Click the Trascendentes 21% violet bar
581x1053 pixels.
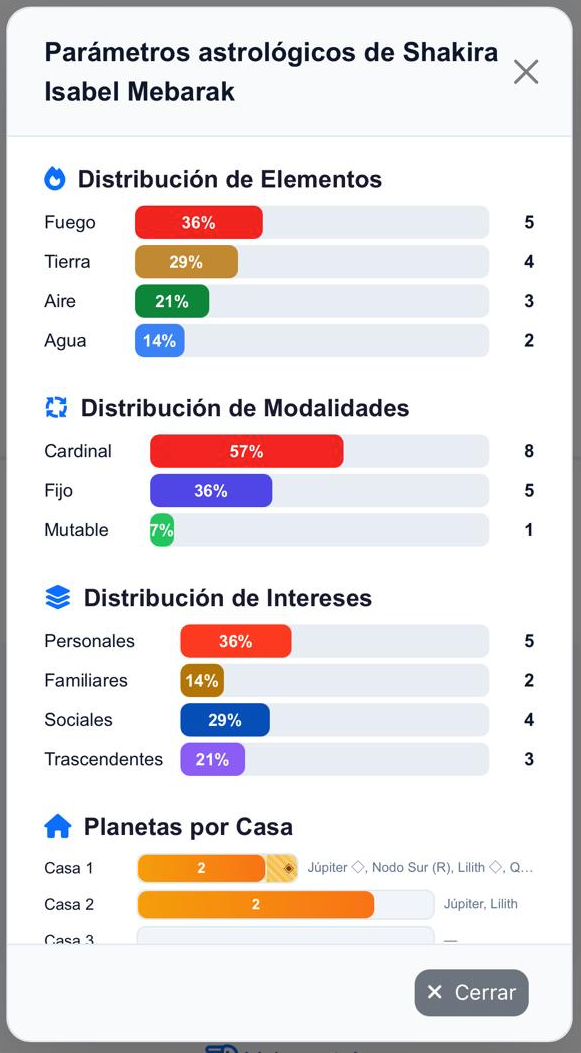click(x=213, y=760)
